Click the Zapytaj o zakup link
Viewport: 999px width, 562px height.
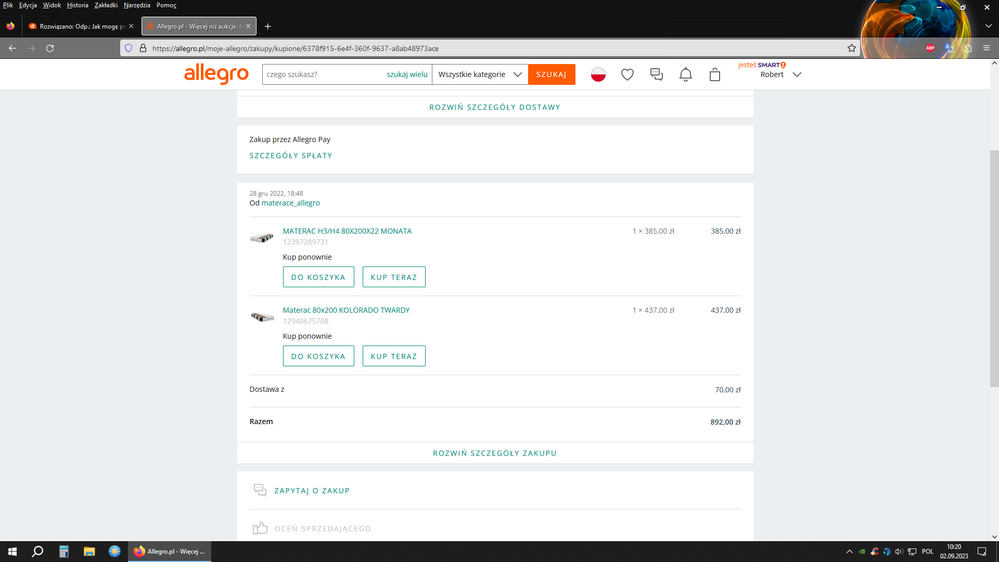click(312, 491)
